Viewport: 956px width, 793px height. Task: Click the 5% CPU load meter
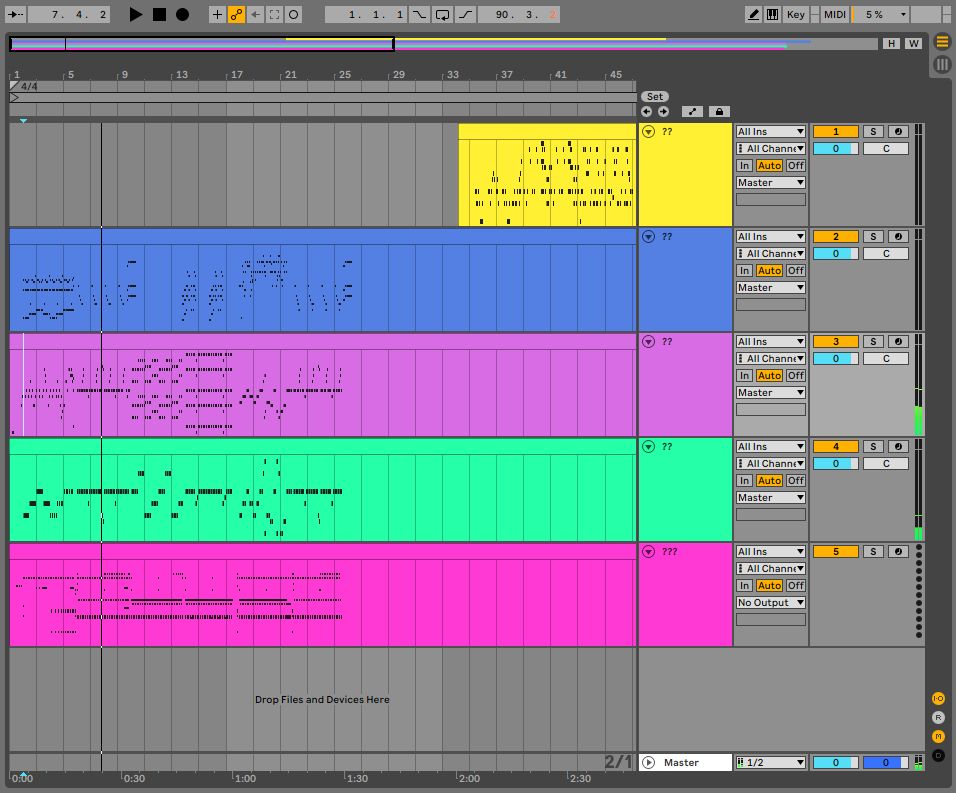tap(874, 15)
